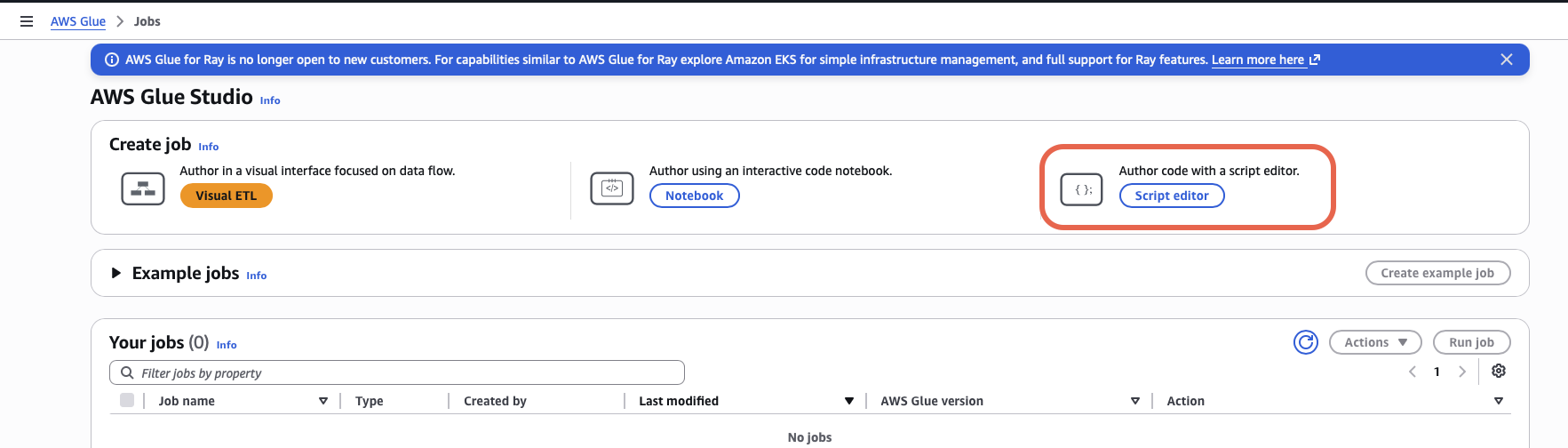Open Info link beside Your jobs
Viewport: 1568px width, 448px height.
227,345
